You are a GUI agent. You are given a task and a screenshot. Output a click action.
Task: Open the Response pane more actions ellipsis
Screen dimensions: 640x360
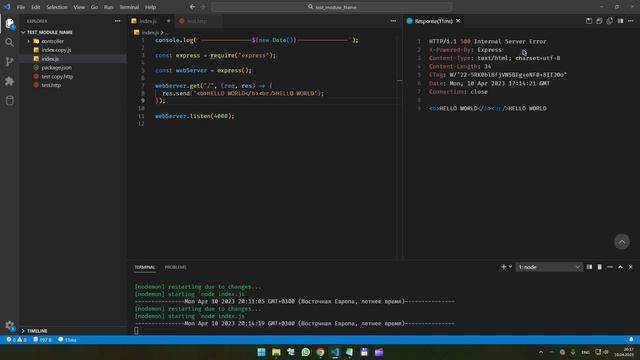[631, 21]
